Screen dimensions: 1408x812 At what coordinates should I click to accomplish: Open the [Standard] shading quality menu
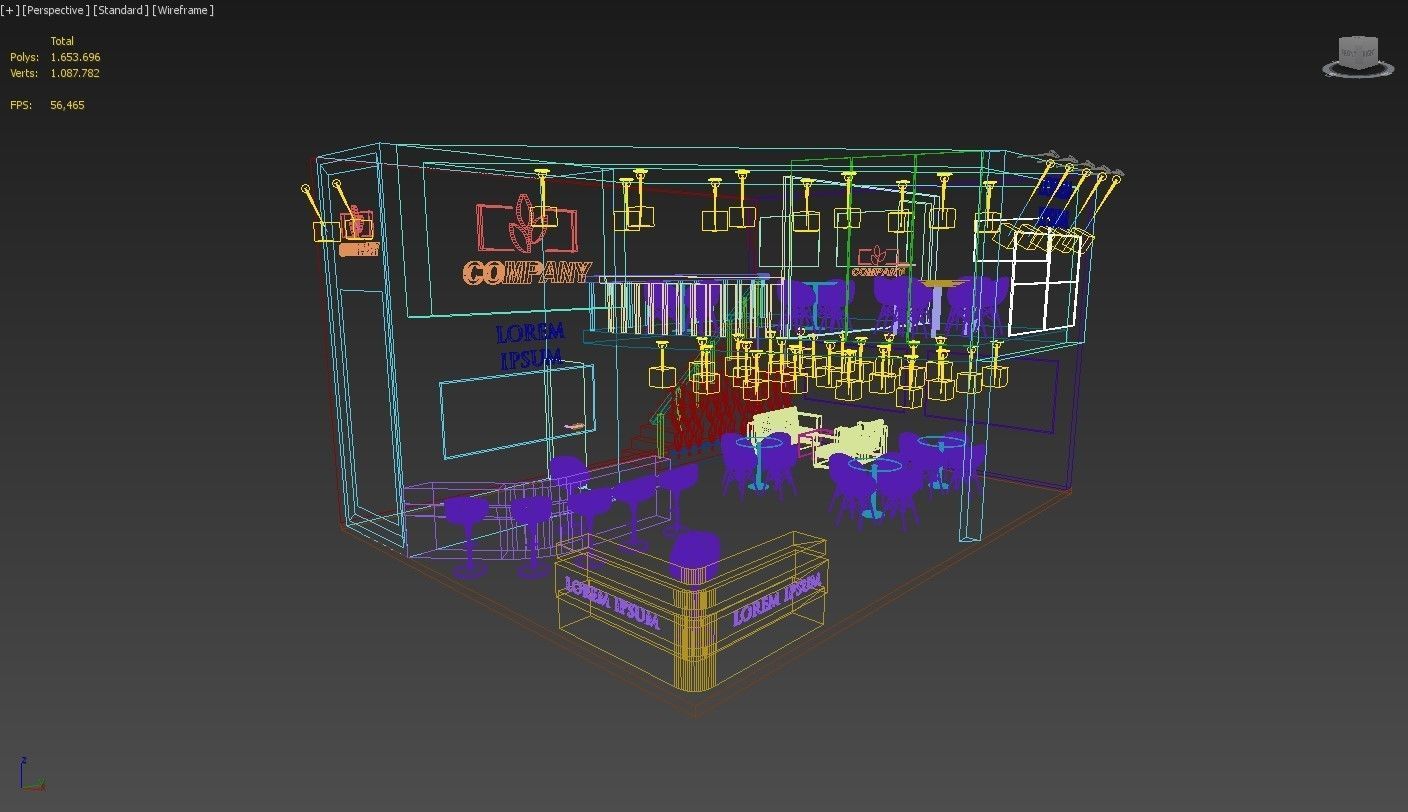121,10
